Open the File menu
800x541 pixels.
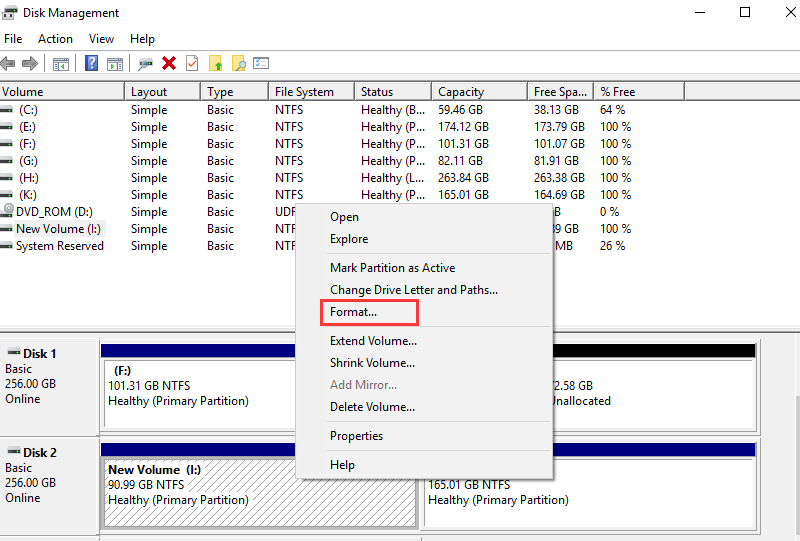pyautogui.click(x=13, y=39)
